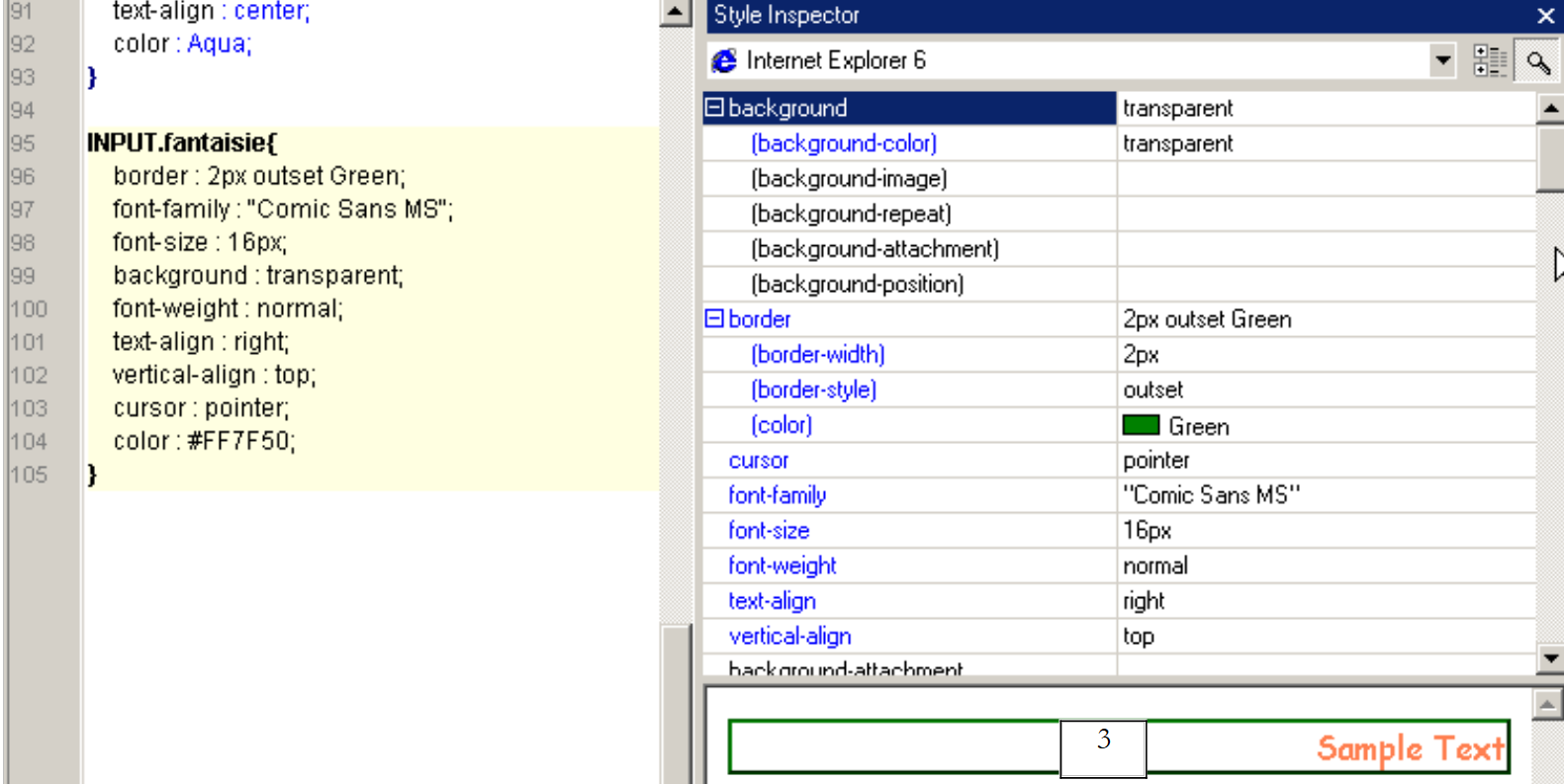Toggle the magnifier preview button
The width and height of the screenshot is (1564, 784).
tap(1537, 61)
